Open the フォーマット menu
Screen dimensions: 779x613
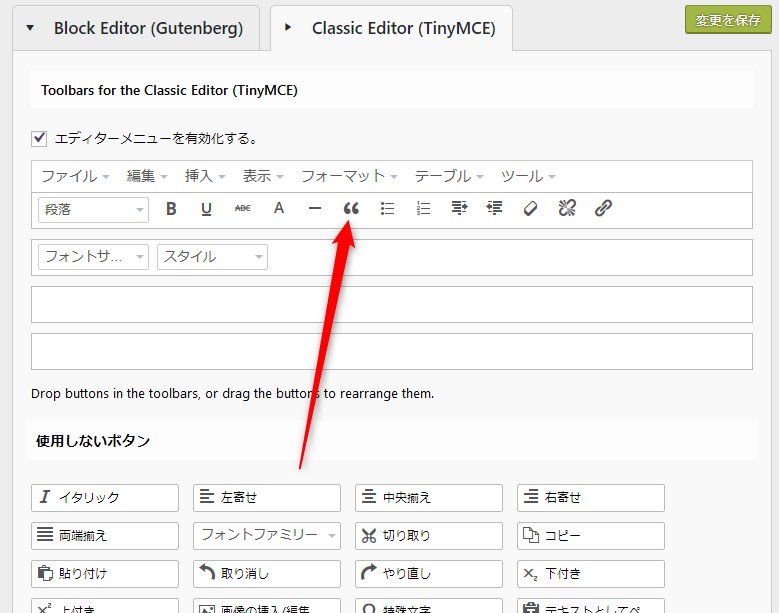pos(349,176)
